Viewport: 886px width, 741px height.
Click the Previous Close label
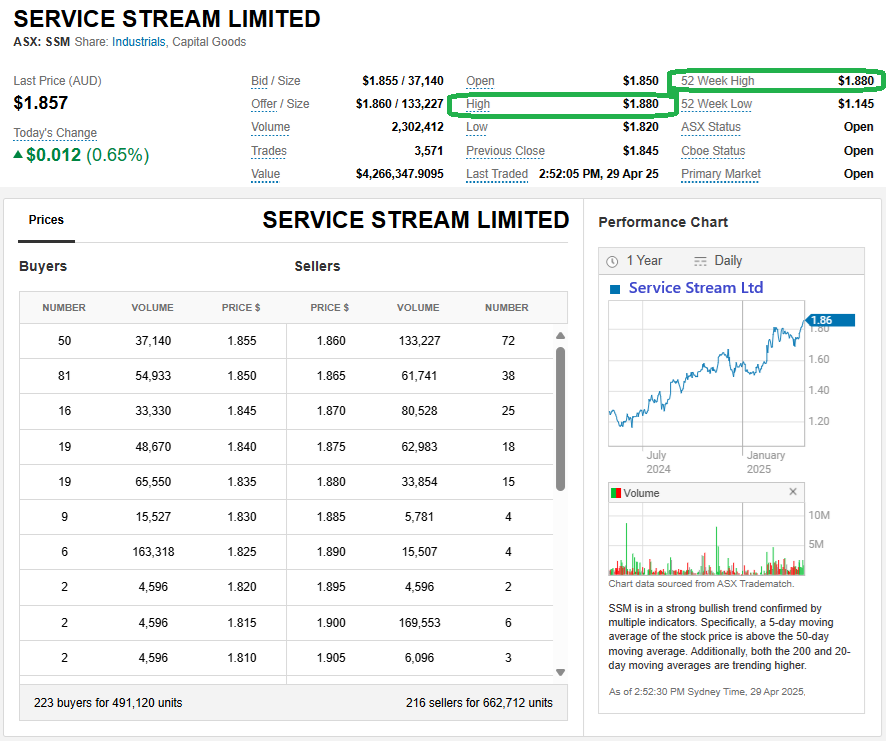[505, 151]
